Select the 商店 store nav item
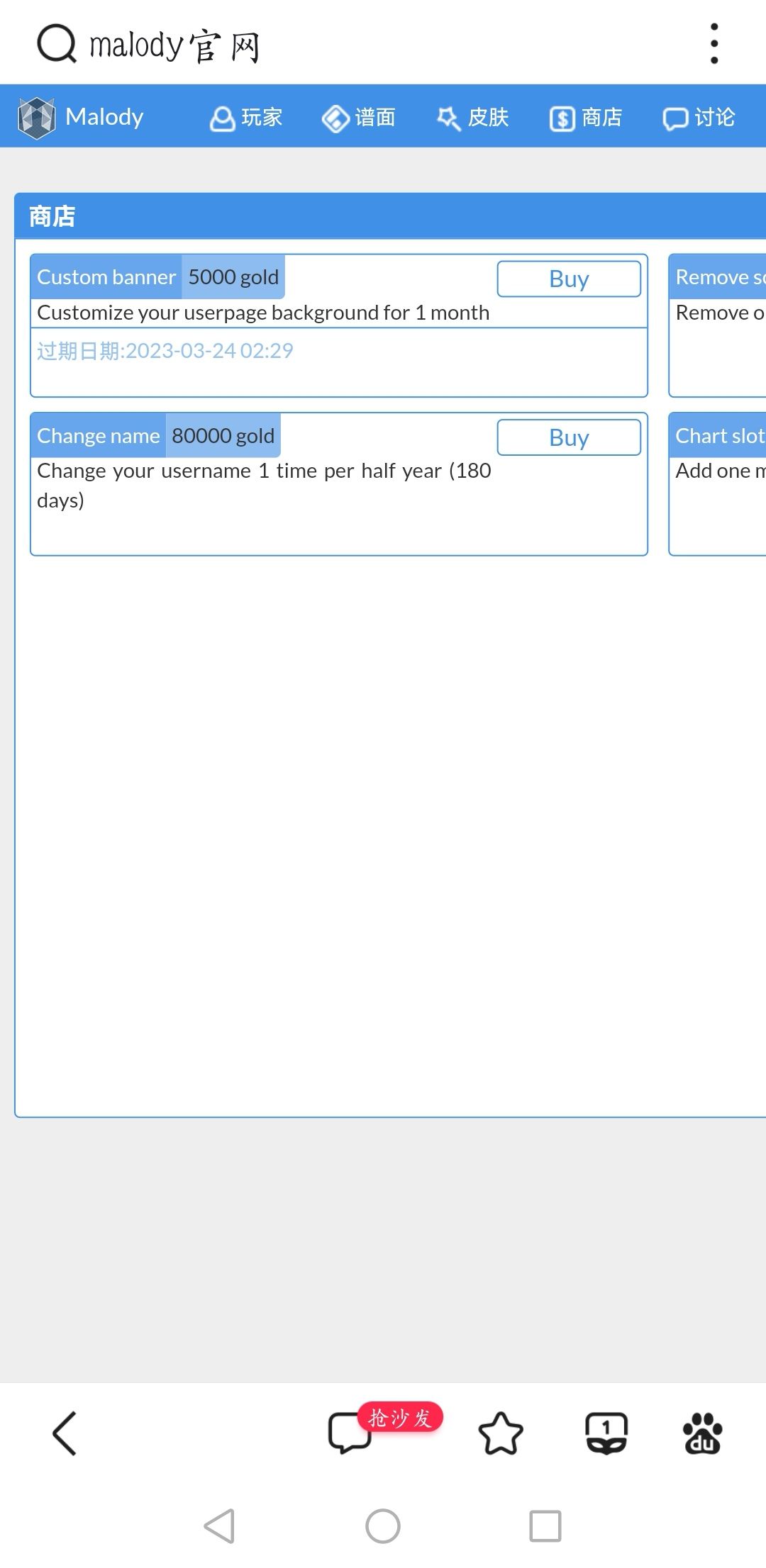The height and width of the screenshot is (1568, 766). pyautogui.click(x=587, y=118)
